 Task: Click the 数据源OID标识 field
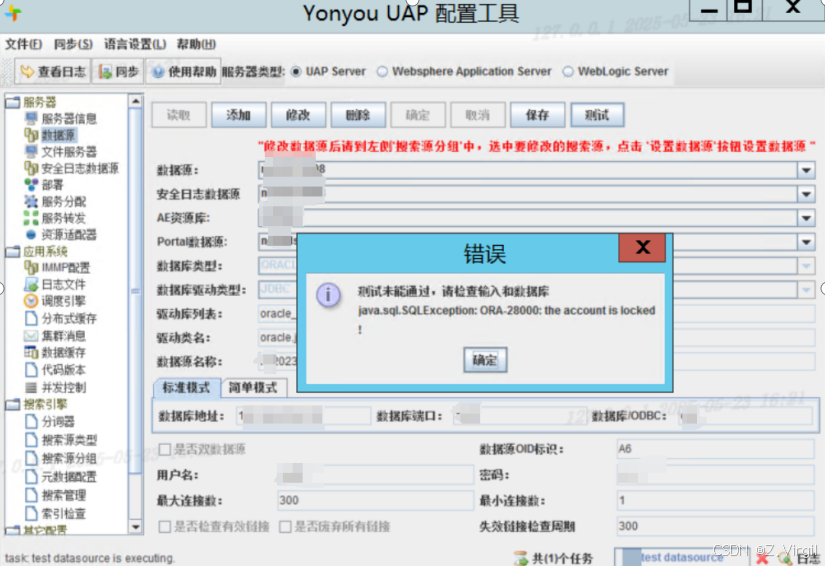tap(715, 449)
